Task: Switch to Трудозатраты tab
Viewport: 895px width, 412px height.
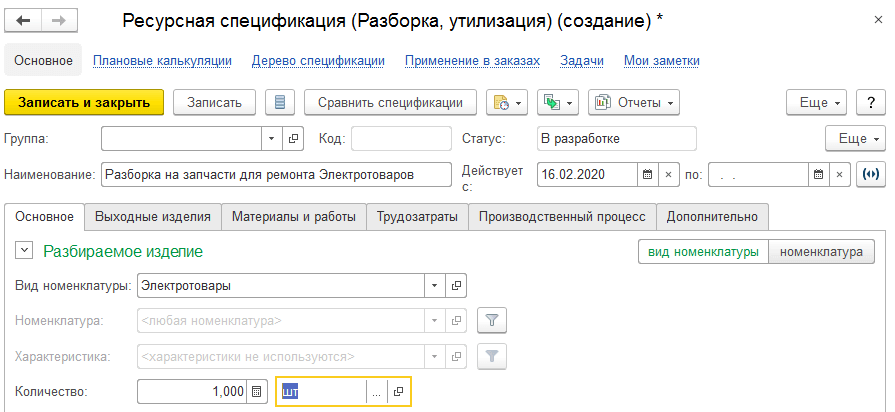Action: tap(417, 217)
